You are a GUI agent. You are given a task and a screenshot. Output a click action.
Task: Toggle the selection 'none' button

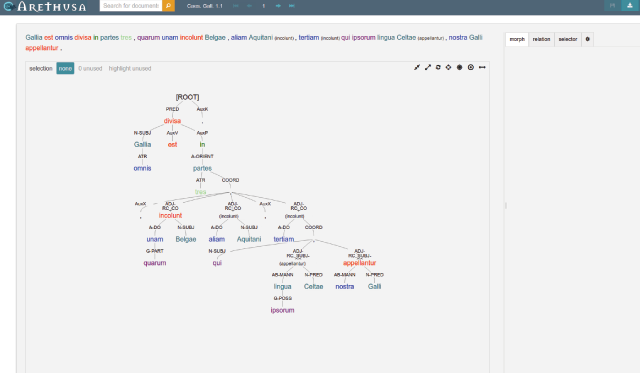(65, 69)
